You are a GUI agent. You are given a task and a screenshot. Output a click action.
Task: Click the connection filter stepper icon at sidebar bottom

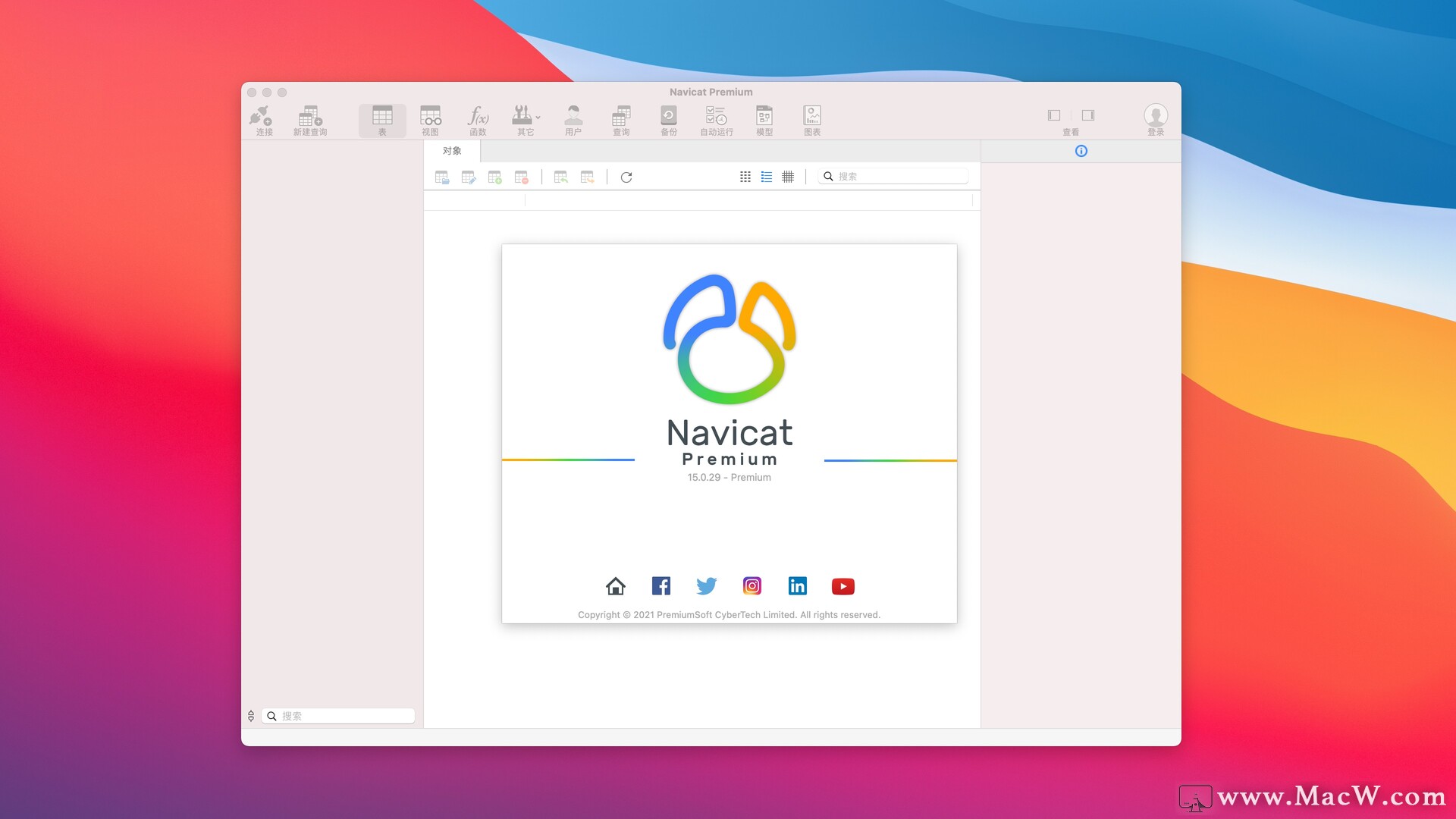(x=251, y=716)
